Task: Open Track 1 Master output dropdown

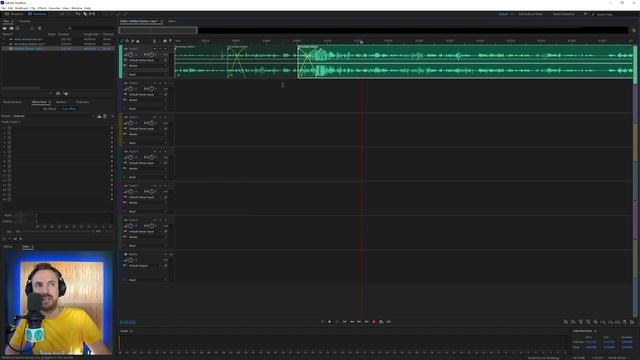Action: [x=148, y=65]
